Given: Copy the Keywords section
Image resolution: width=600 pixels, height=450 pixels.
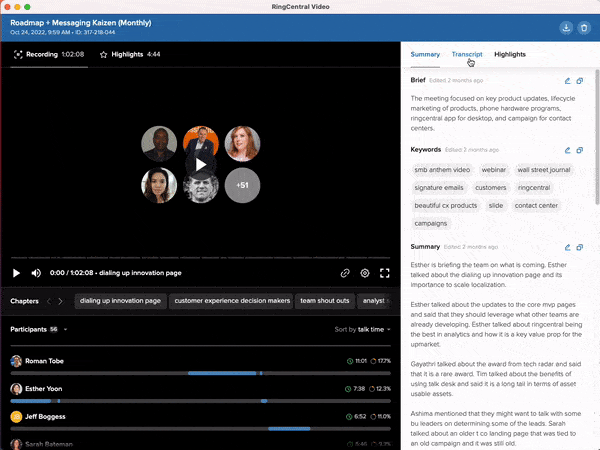Looking at the screenshot, I should [x=580, y=150].
